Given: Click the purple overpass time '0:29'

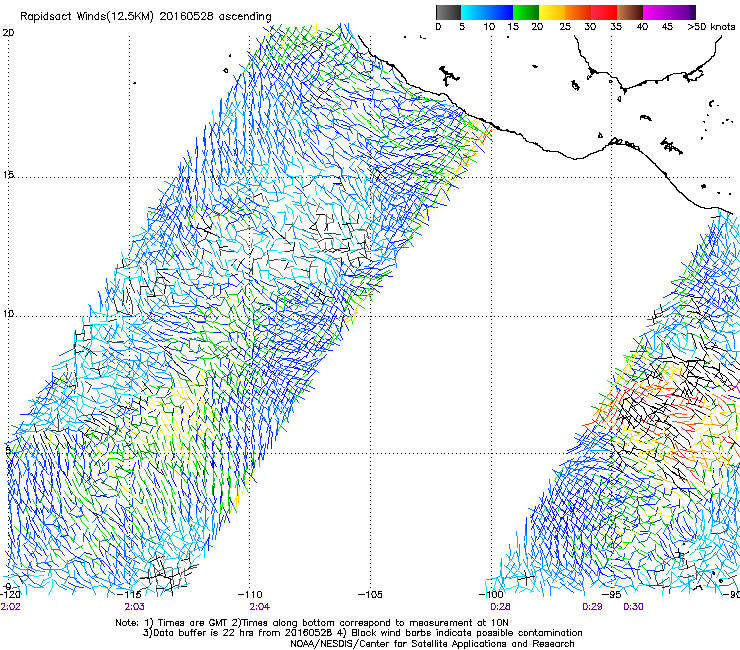Looking at the screenshot, I should click(x=592, y=607).
